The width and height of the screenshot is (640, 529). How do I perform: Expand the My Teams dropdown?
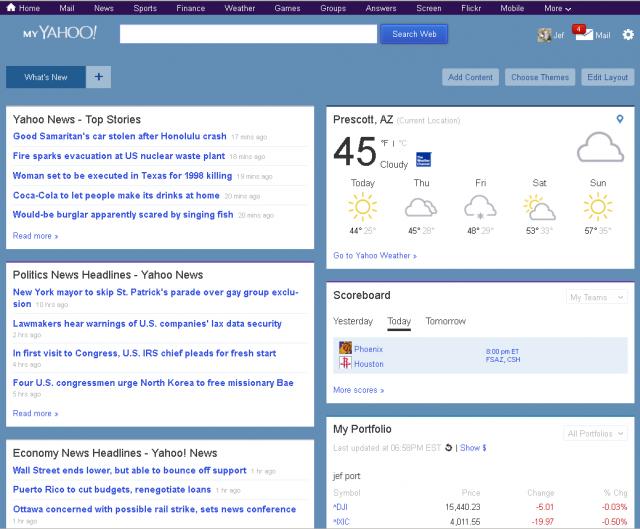pos(596,297)
